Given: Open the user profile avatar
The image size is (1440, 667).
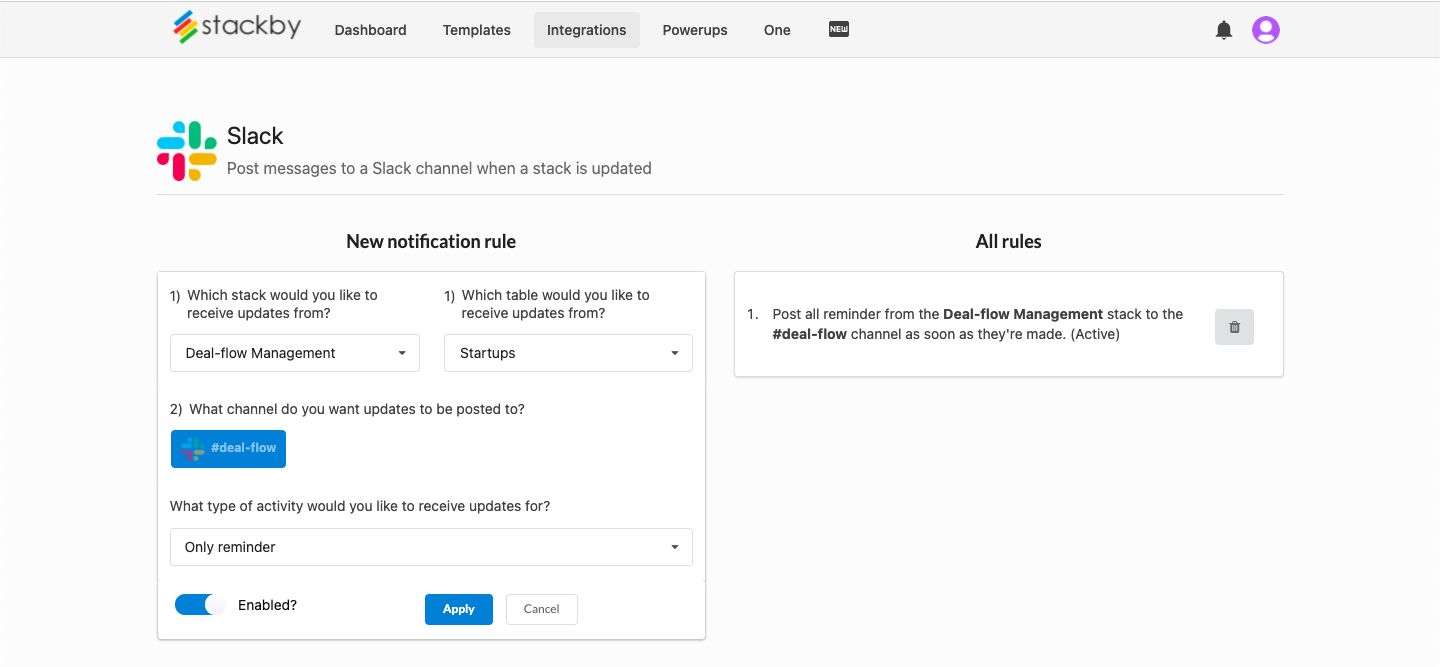Looking at the screenshot, I should tap(1266, 30).
